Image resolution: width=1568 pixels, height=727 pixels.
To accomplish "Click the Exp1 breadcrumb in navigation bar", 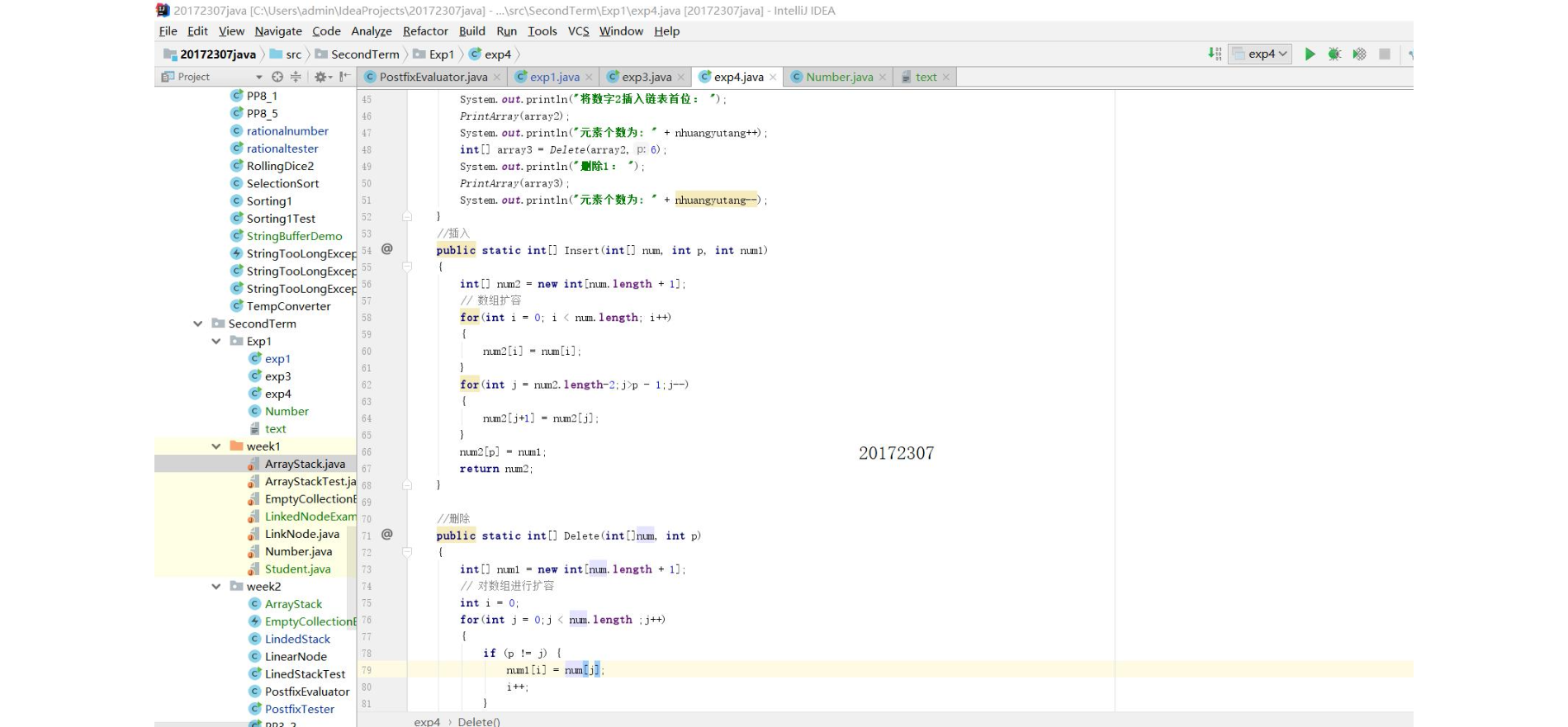I will (433, 54).
